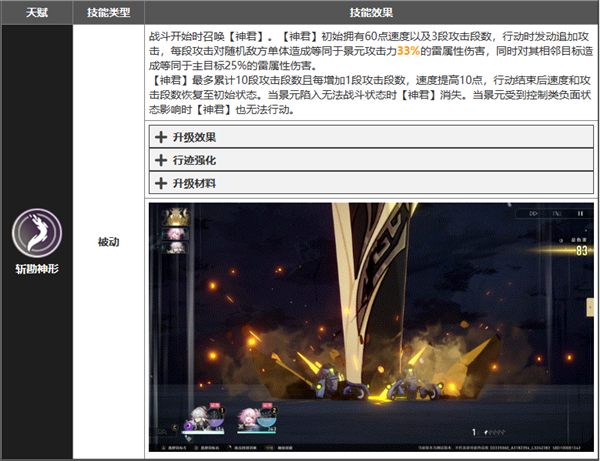
Task: Click the 技能效果 column header
Action: click(x=371, y=13)
